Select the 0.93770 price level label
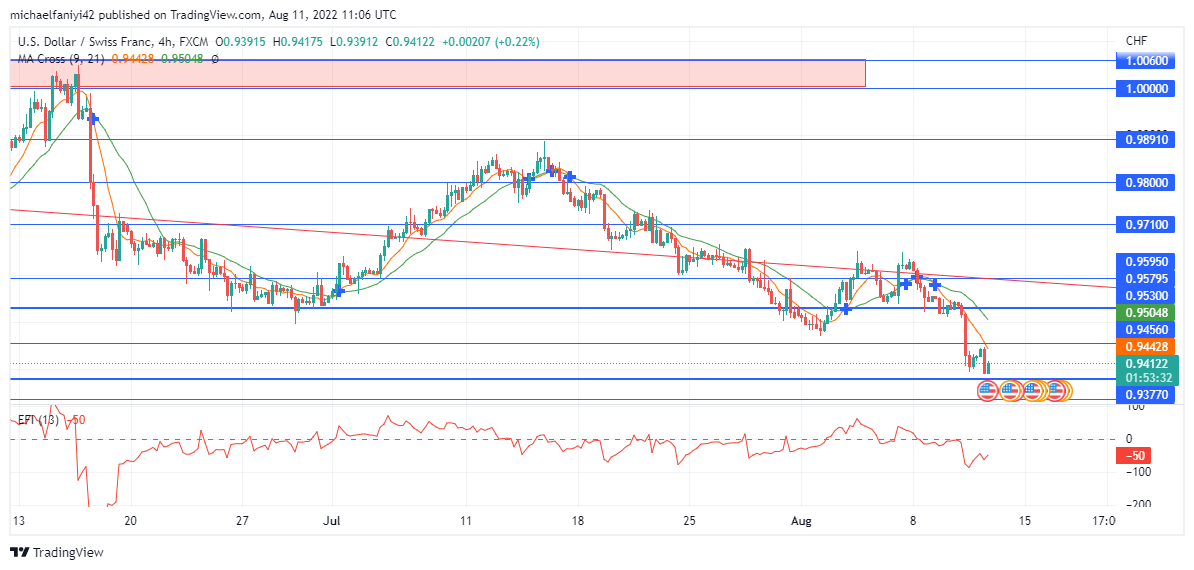1194x570 pixels. pyautogui.click(x=1147, y=395)
